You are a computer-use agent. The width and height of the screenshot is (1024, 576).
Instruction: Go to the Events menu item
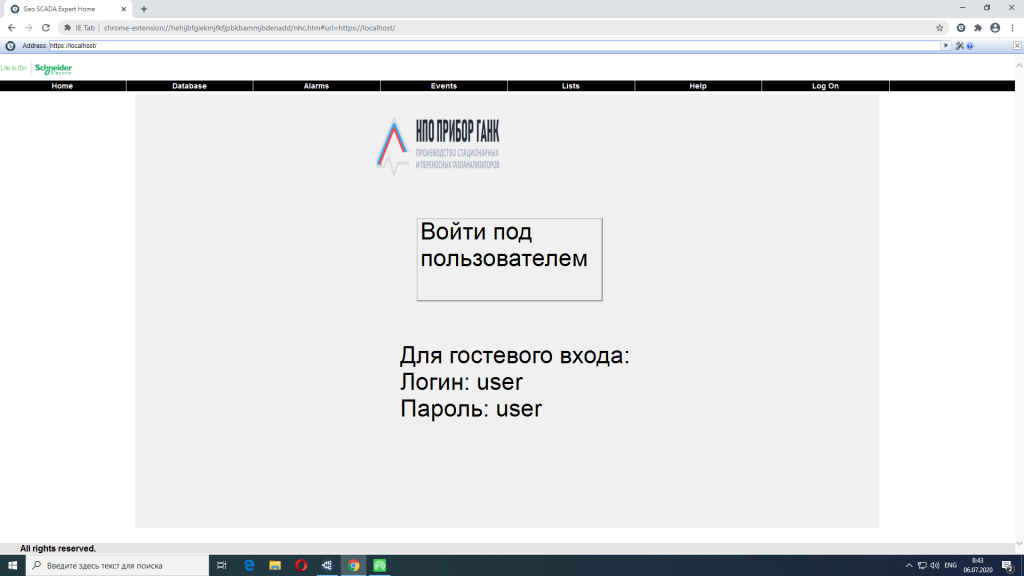point(443,86)
